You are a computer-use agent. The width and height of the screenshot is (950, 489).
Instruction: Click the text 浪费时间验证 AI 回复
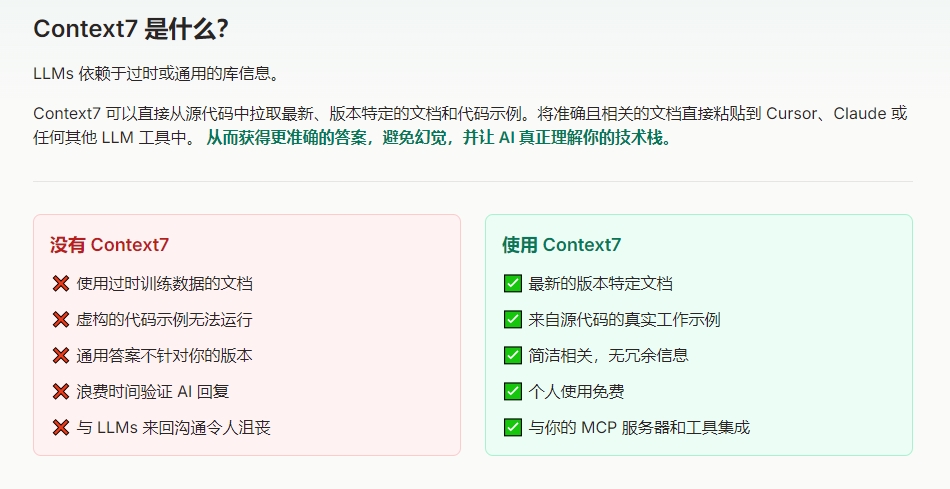coord(153,391)
